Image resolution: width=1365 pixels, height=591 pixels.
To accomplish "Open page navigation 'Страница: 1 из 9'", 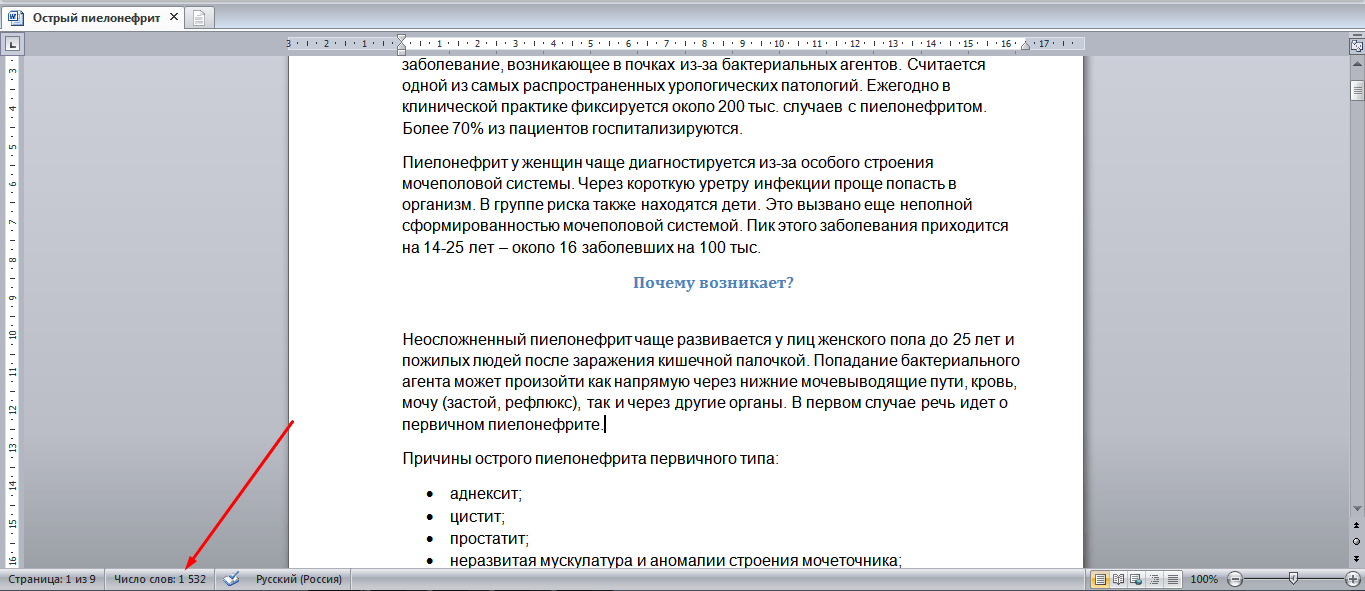I will [52, 579].
